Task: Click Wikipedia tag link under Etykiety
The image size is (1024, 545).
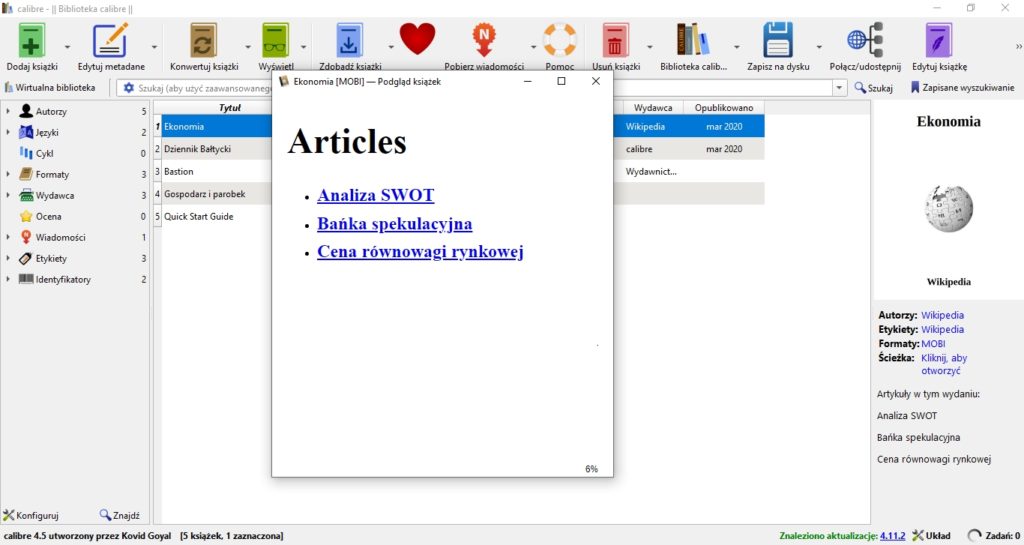Action: 942,330
